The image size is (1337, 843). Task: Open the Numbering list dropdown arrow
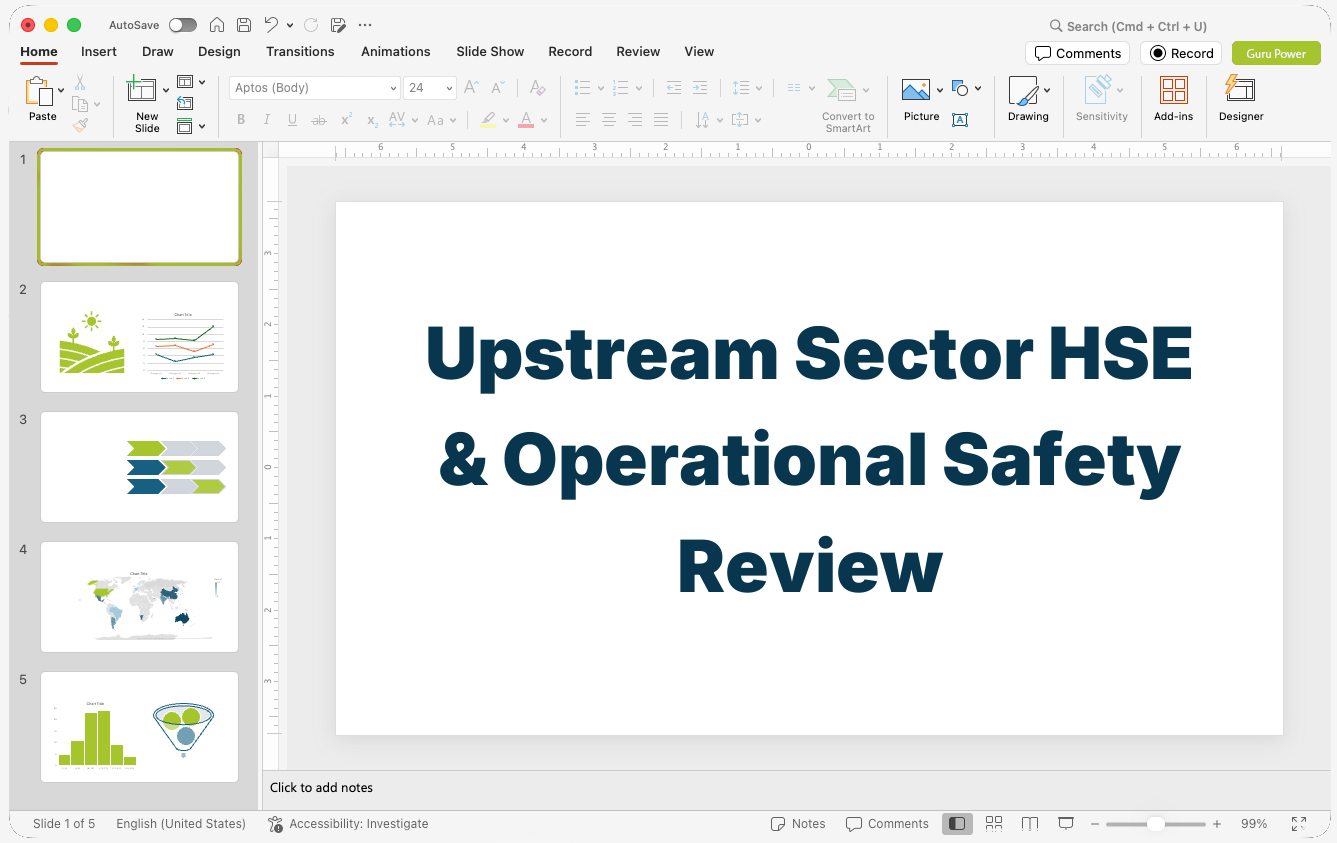coord(638,88)
